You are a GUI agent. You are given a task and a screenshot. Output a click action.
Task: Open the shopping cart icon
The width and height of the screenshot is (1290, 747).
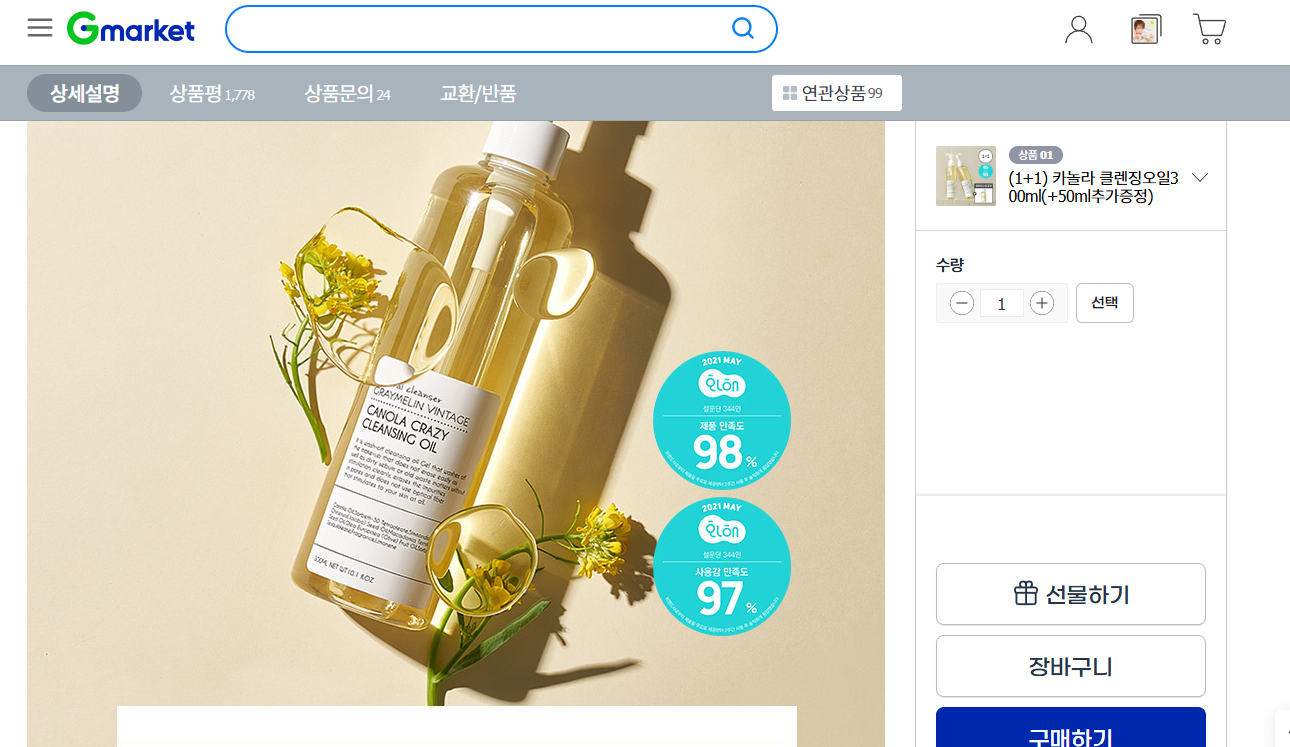[x=1210, y=30]
